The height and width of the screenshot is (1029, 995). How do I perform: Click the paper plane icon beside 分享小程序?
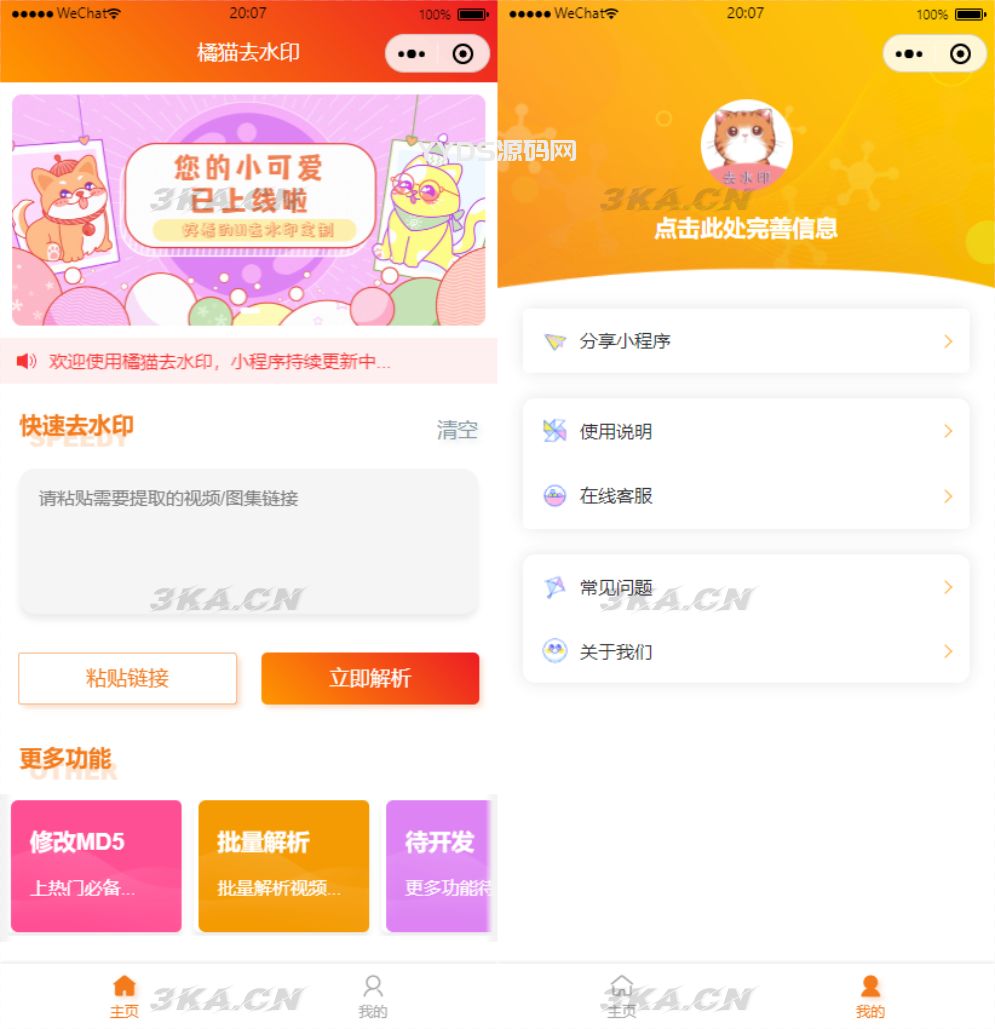point(555,341)
